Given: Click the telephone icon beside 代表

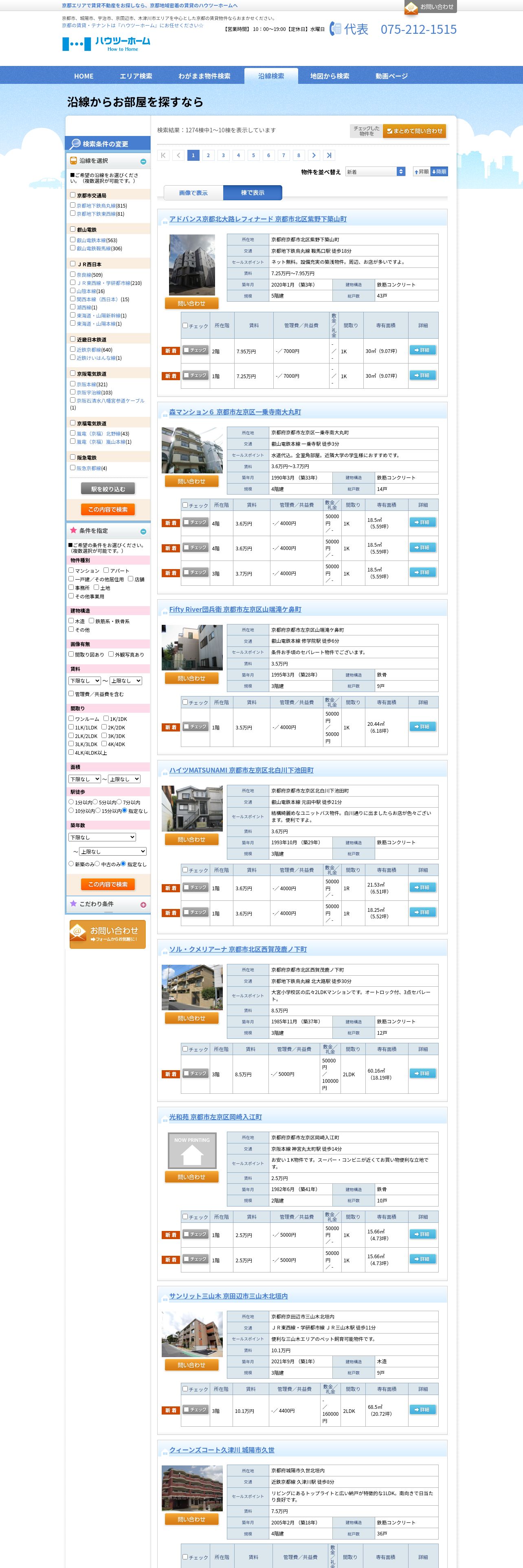Looking at the screenshot, I should [336, 28].
